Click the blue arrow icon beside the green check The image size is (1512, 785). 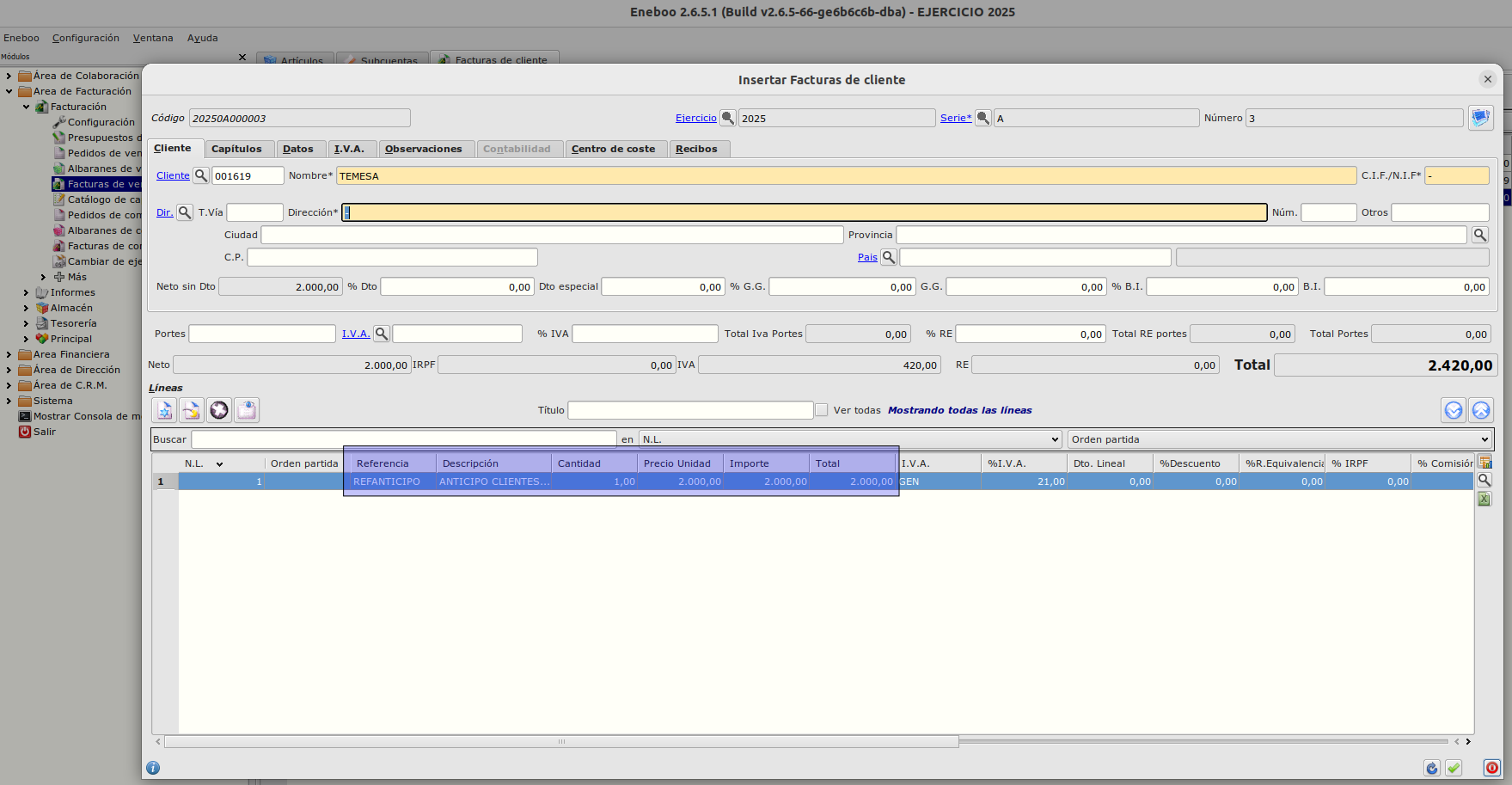(x=1432, y=768)
